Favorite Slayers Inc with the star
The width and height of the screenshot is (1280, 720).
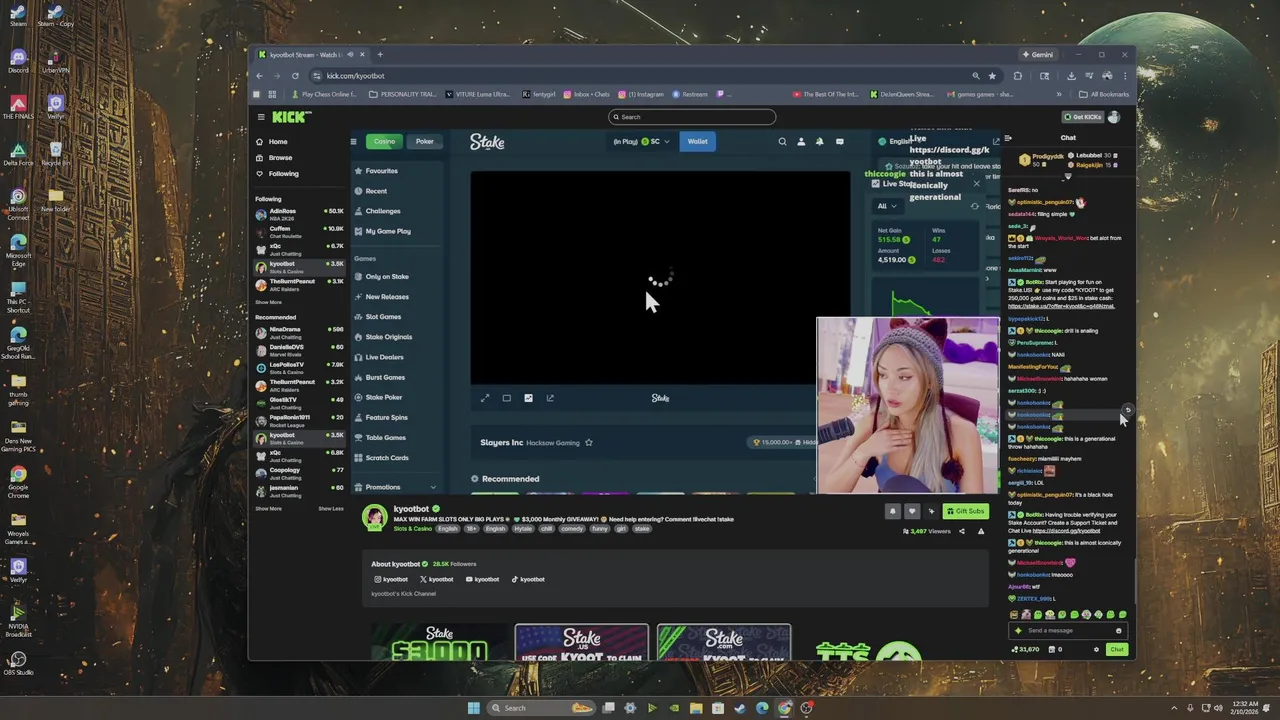tap(589, 442)
